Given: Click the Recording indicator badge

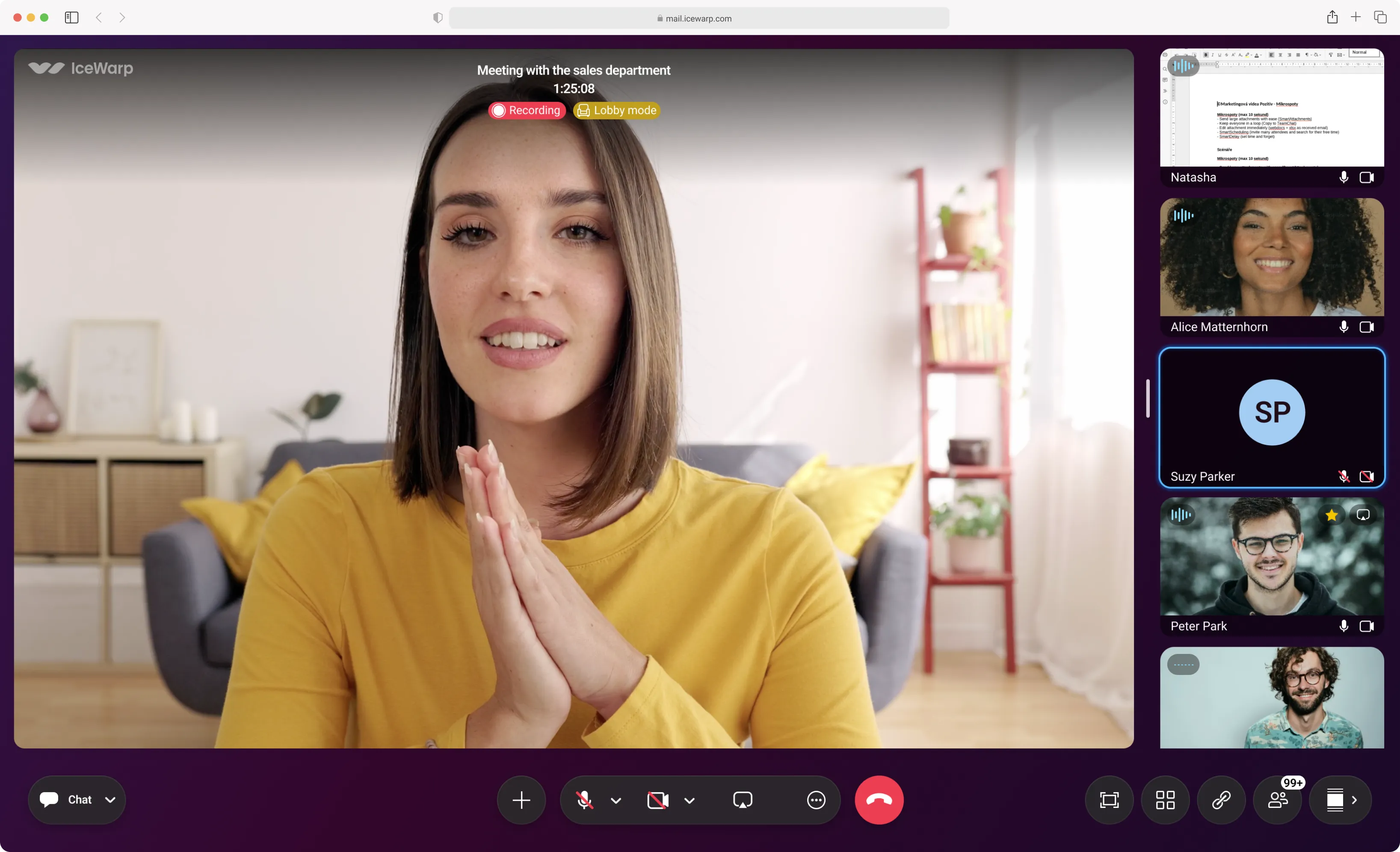Looking at the screenshot, I should [527, 110].
